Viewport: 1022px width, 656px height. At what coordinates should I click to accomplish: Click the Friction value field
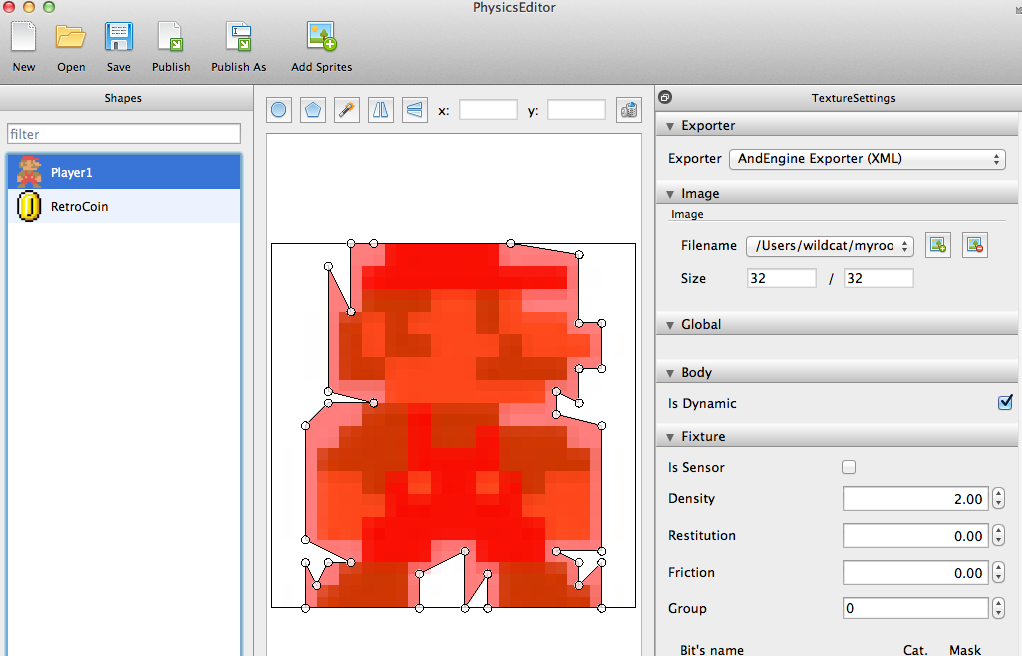[916, 573]
